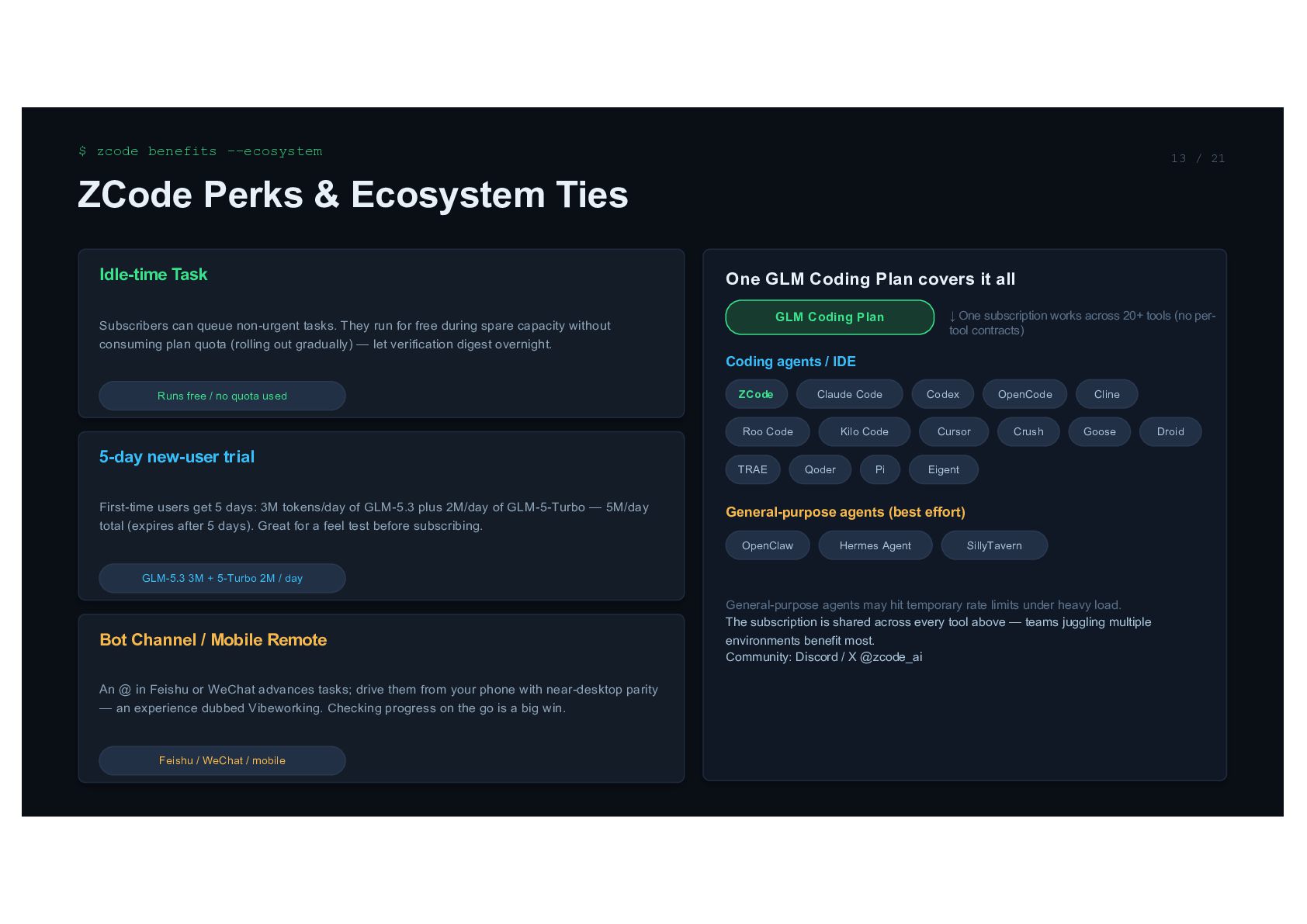Click the Roo Code chip
This screenshot has height=924, width=1307.
tap(768, 431)
